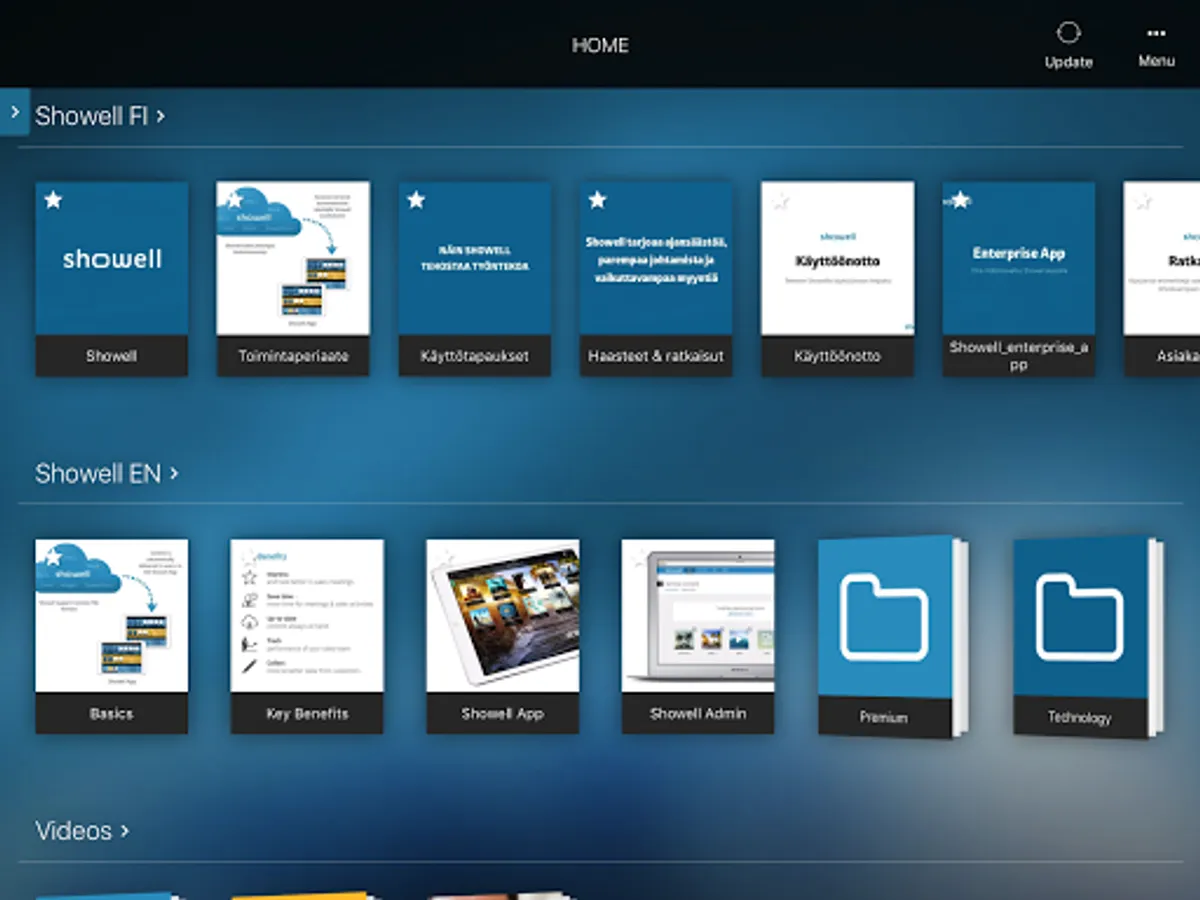Toggle favorite star on Showell card
1200x900 pixels.
point(53,200)
